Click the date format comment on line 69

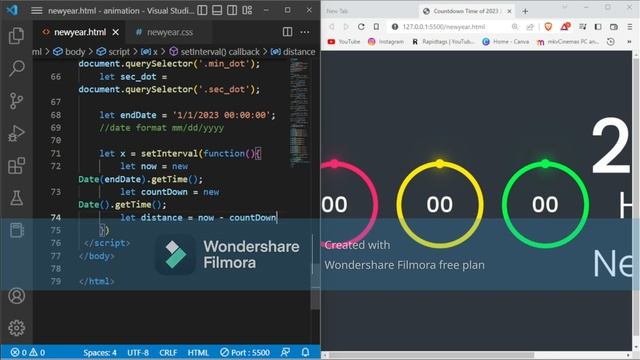pos(162,128)
